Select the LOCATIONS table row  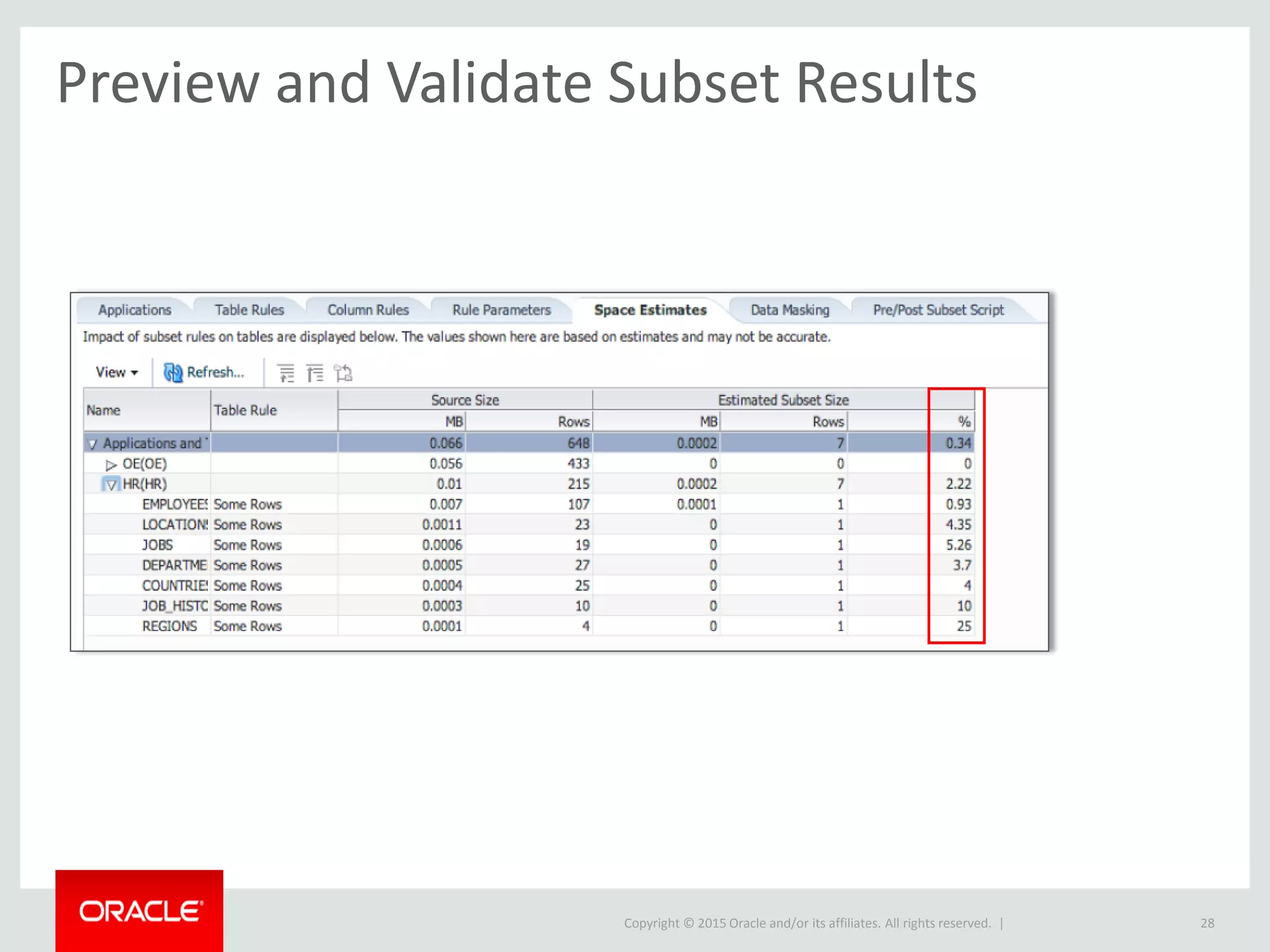tap(530, 525)
